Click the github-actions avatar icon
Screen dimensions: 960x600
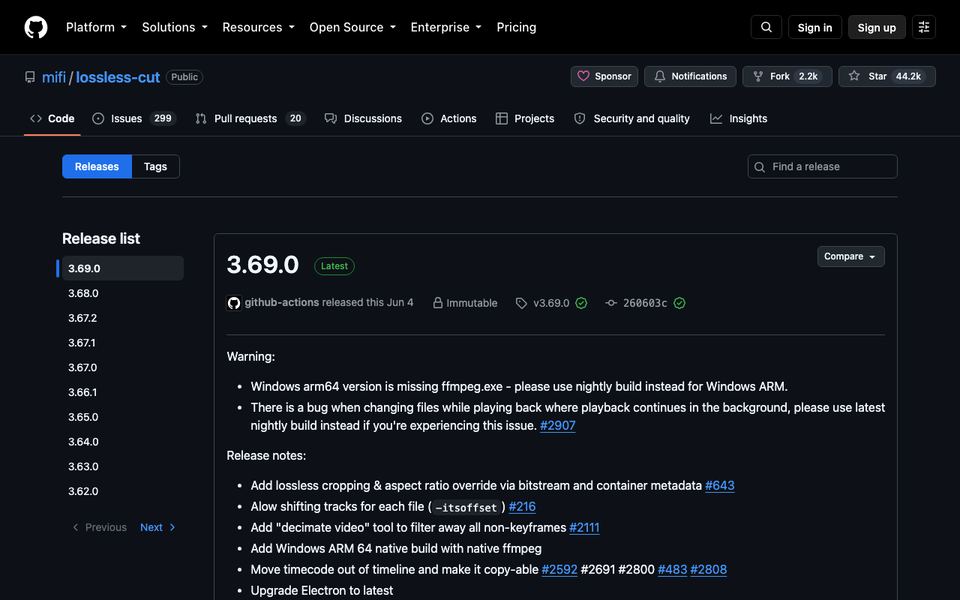(234, 303)
